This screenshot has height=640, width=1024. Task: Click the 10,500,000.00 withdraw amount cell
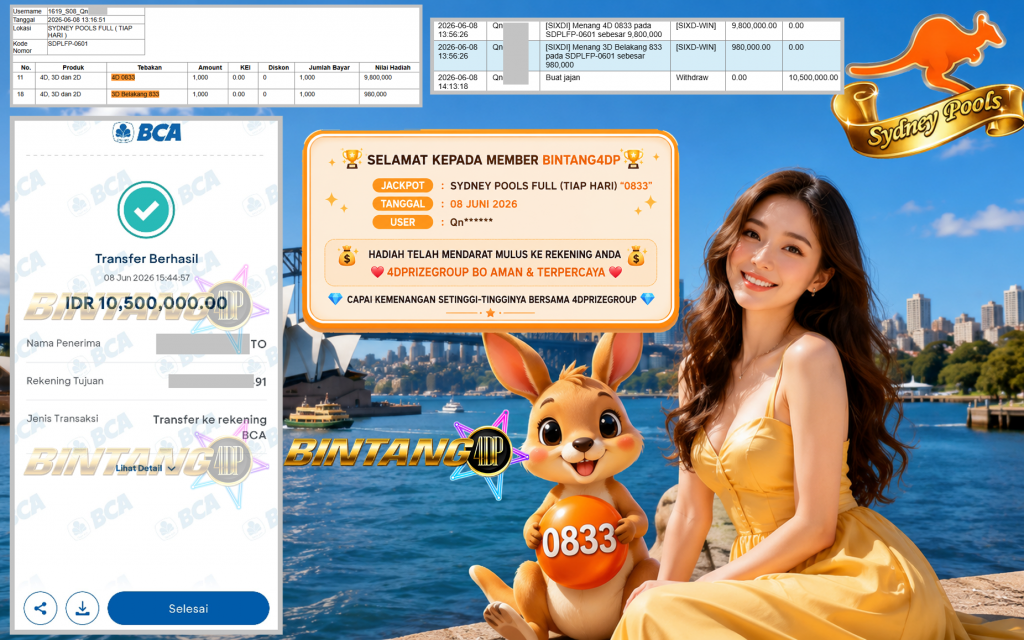813,78
